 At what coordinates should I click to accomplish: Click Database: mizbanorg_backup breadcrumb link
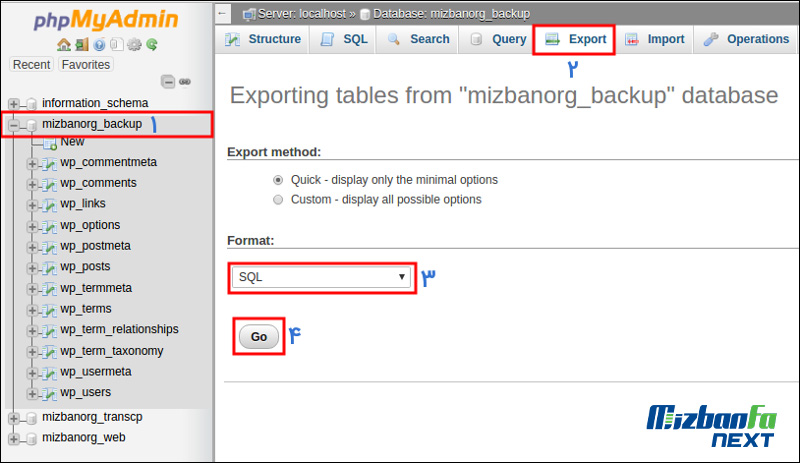(451, 14)
